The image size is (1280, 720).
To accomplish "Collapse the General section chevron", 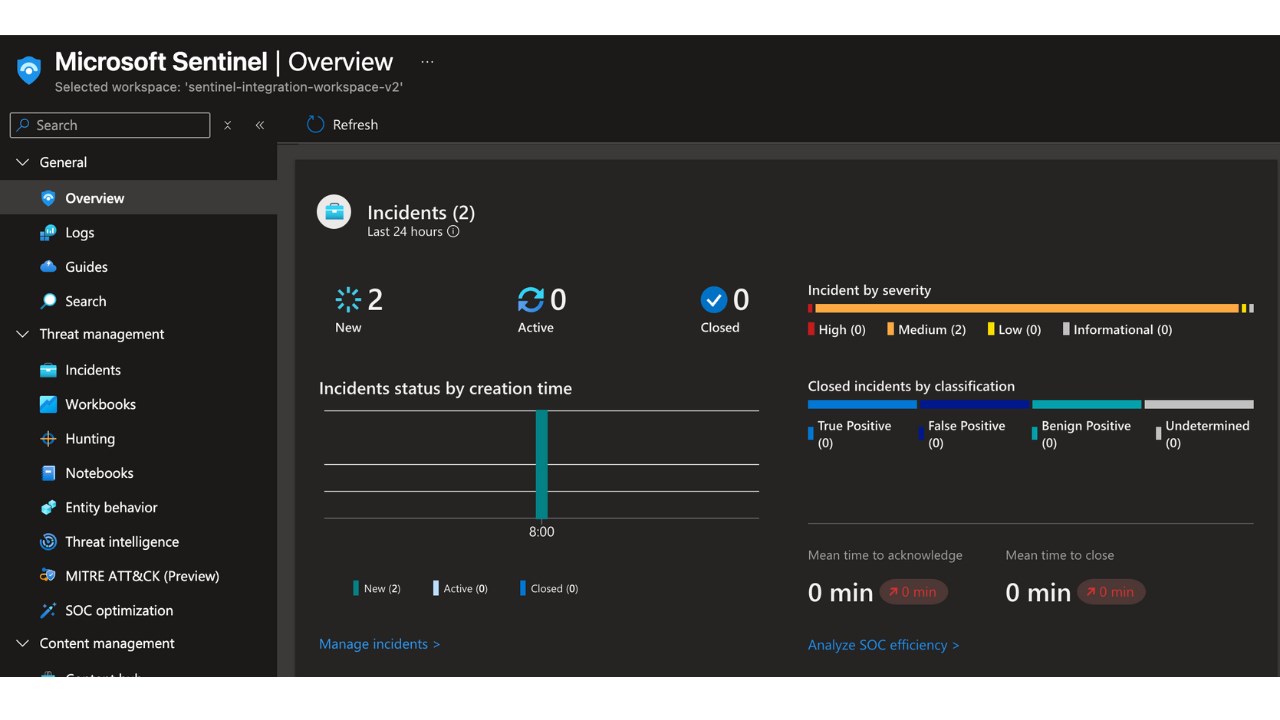I will 22,162.
